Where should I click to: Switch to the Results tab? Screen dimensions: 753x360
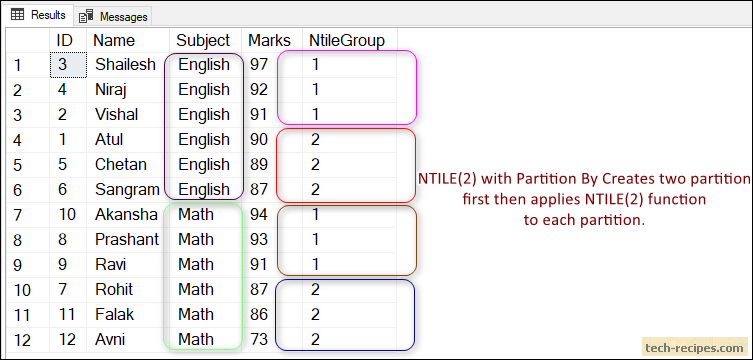pos(38,15)
